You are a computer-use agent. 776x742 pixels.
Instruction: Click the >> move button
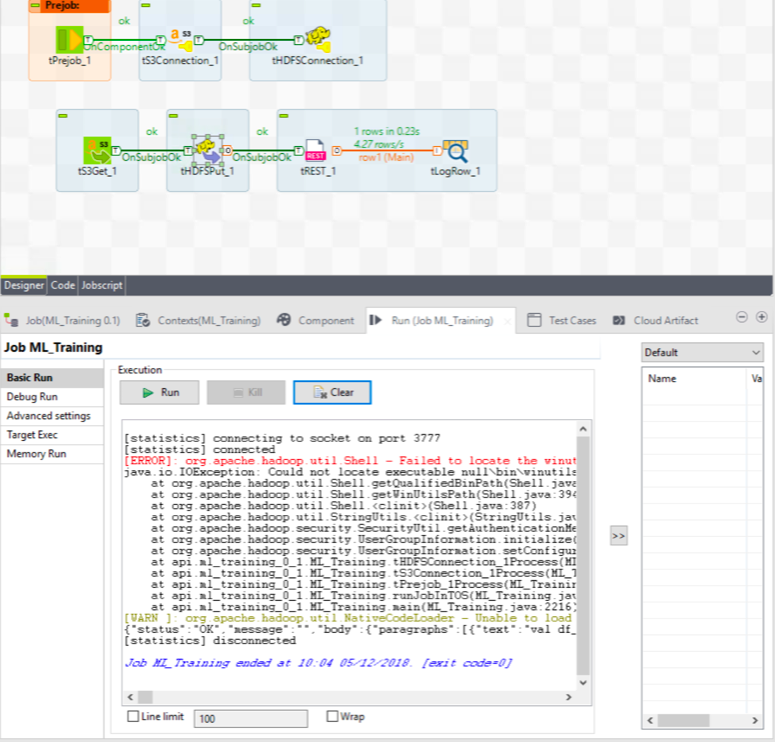click(619, 536)
